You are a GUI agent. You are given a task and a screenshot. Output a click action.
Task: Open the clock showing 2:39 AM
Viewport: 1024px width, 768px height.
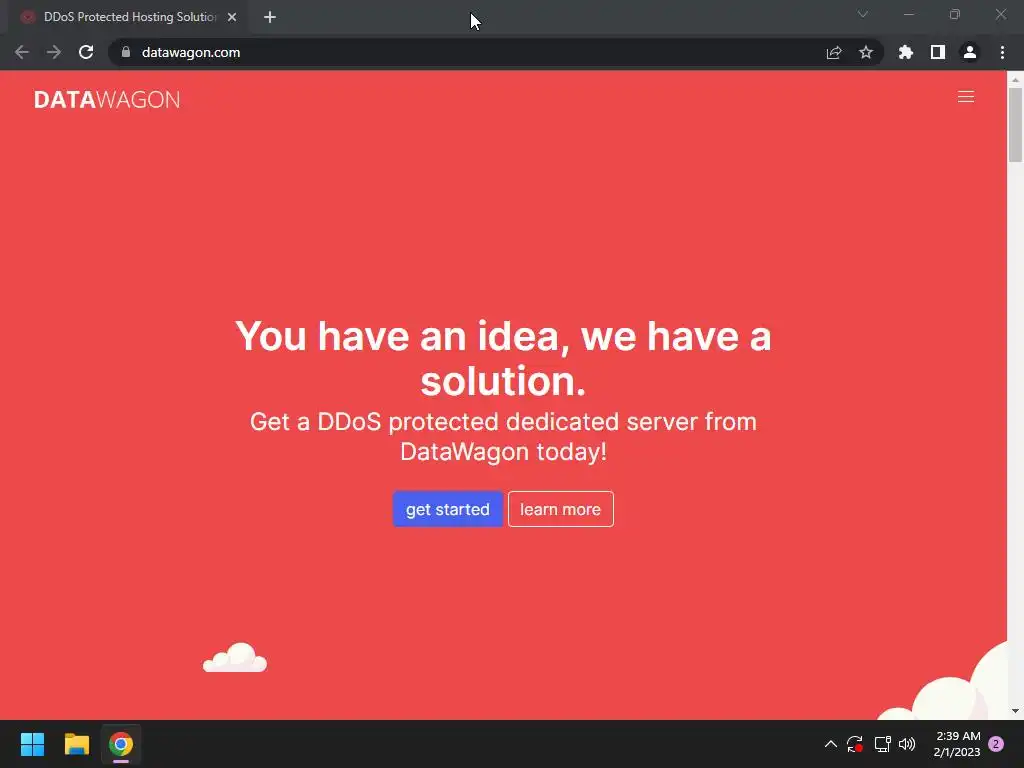coord(957,744)
